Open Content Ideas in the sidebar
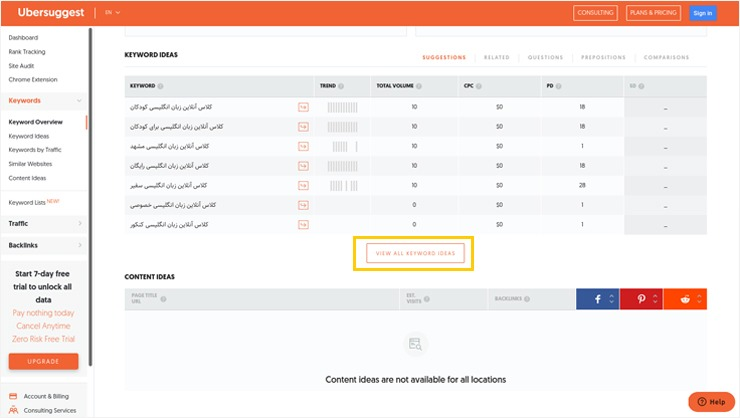This screenshot has height=418, width=740. pyautogui.click(x=27, y=178)
